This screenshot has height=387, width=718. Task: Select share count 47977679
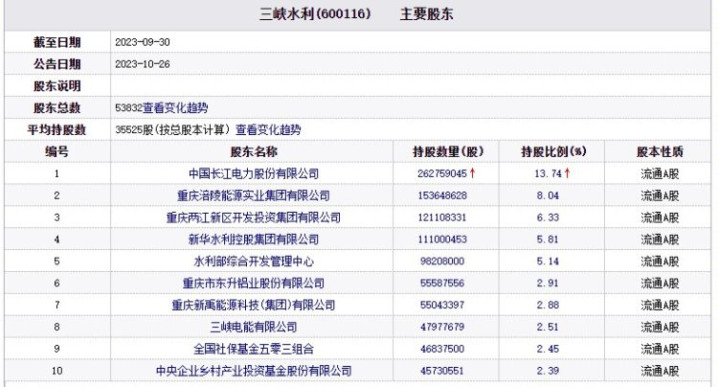[442, 327]
